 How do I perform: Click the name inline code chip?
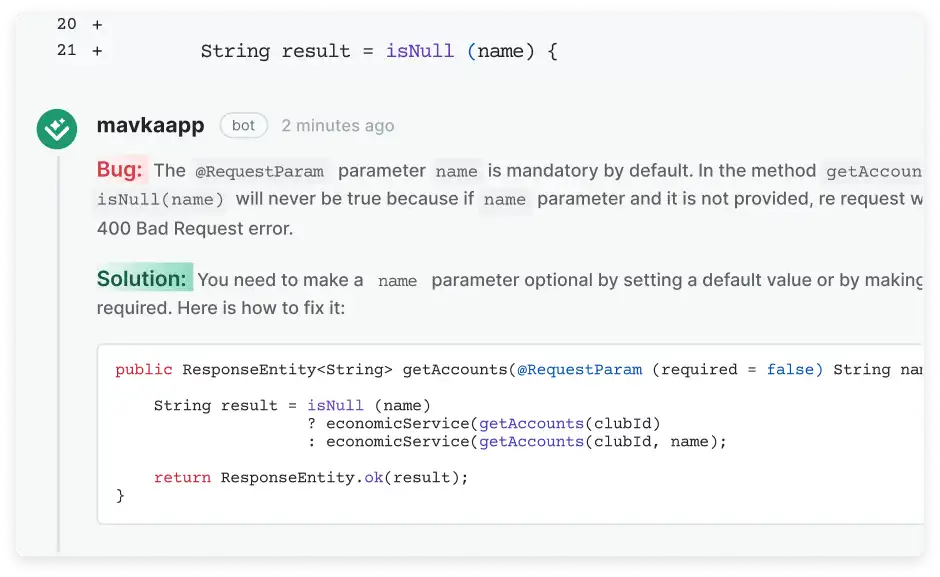click(x=456, y=172)
